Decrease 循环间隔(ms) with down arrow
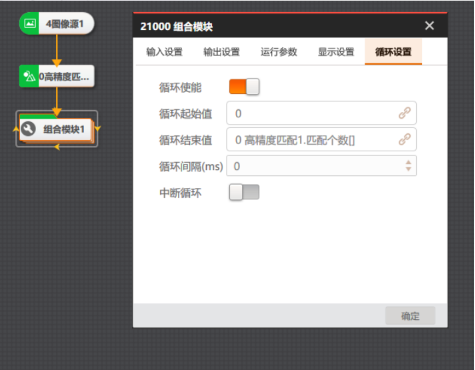Screen dimensions: 475x370 [408, 169]
